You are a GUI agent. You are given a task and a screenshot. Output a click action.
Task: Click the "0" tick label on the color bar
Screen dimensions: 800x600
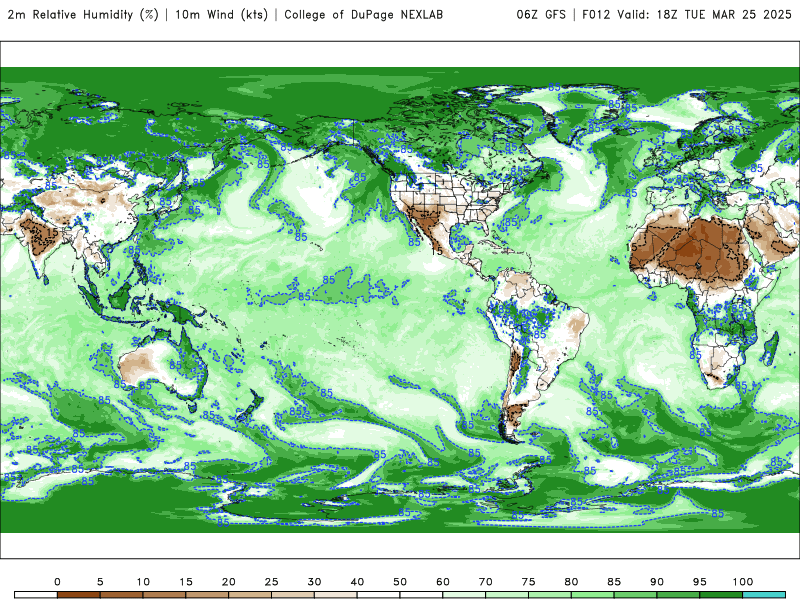click(57, 582)
